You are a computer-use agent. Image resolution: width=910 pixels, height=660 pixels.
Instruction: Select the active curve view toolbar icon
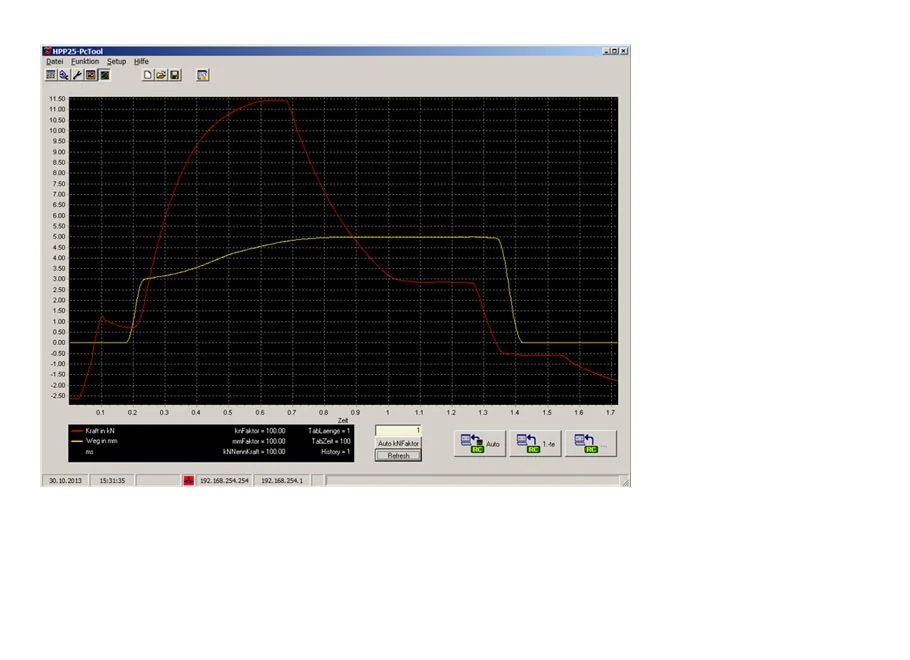104,75
